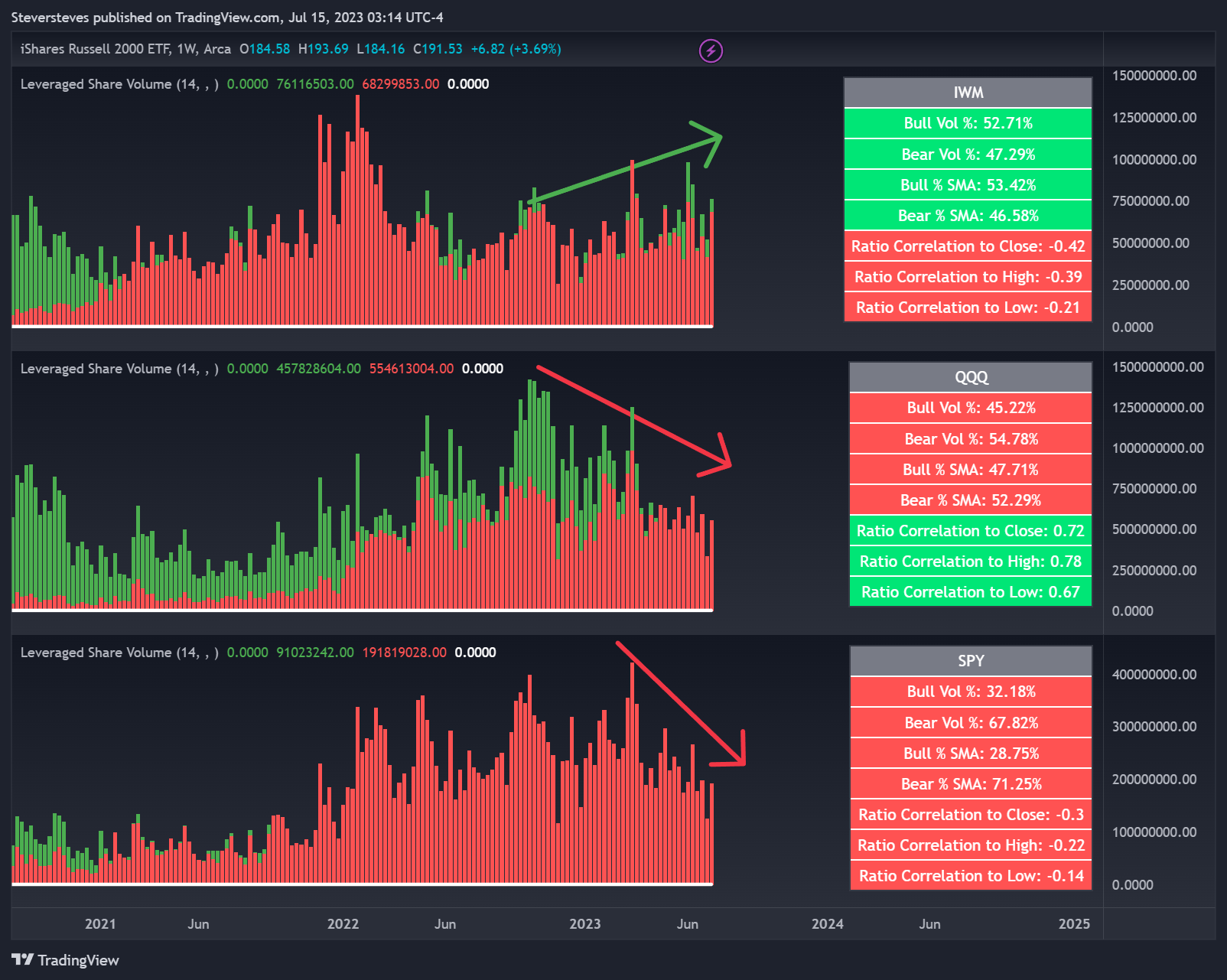Click Ratio Correlation to Low: -0.21
Viewport: 1227px width, 980px height.
(x=968, y=308)
